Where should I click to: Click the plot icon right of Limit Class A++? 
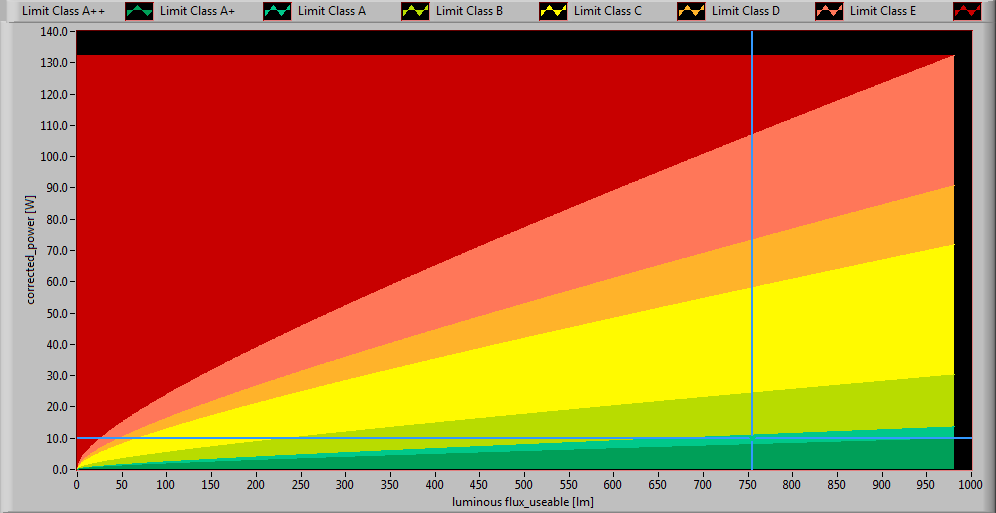tap(139, 12)
